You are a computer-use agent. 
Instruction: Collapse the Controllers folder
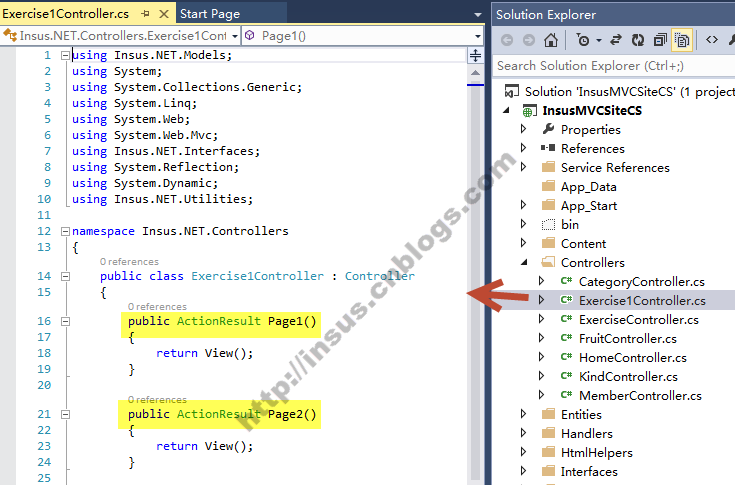pyautogui.click(x=524, y=262)
